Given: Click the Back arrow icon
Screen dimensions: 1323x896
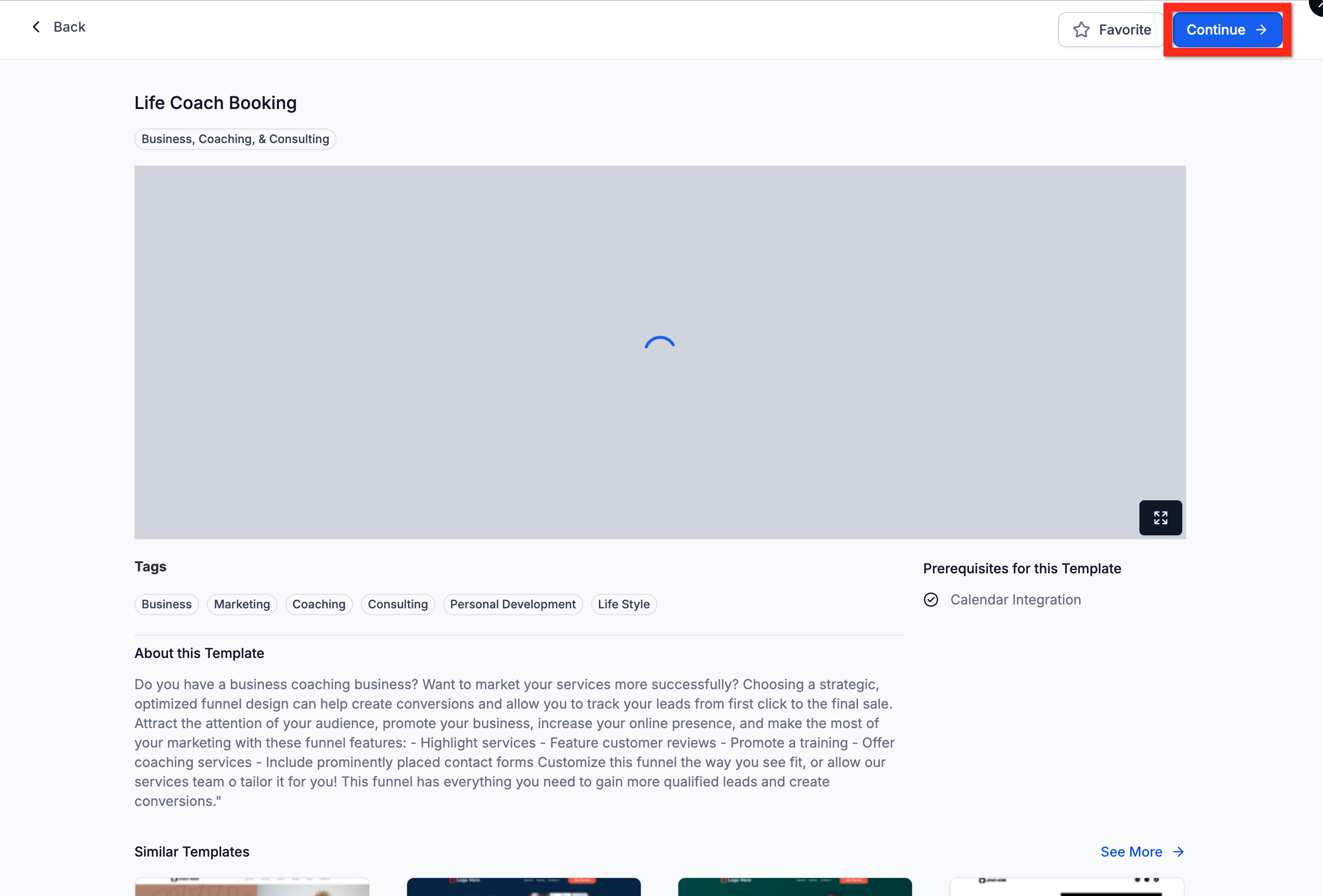Looking at the screenshot, I should (36, 27).
